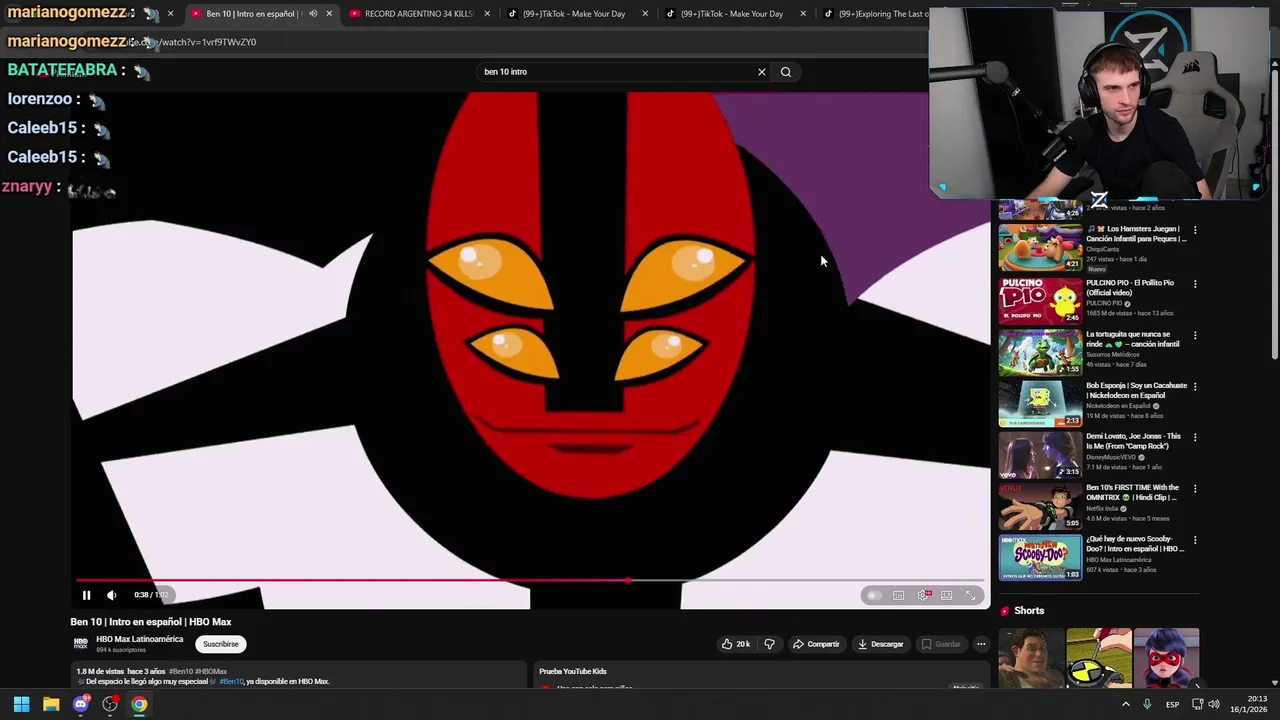Open the Los Hamsters Juegan video thumbnail
This screenshot has width=1280, height=720.
tap(1040, 247)
